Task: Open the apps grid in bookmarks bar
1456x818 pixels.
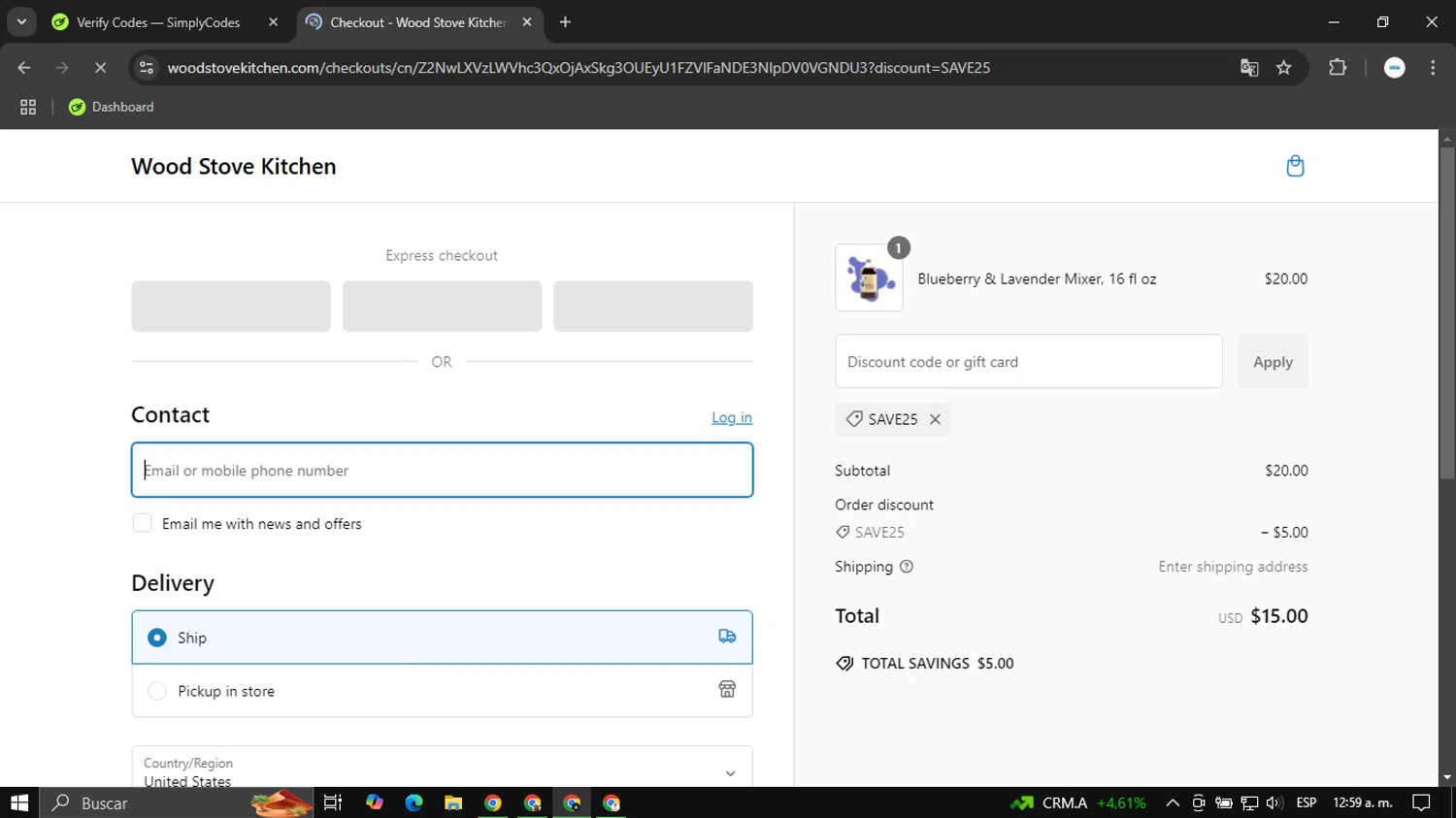Action: tap(28, 107)
